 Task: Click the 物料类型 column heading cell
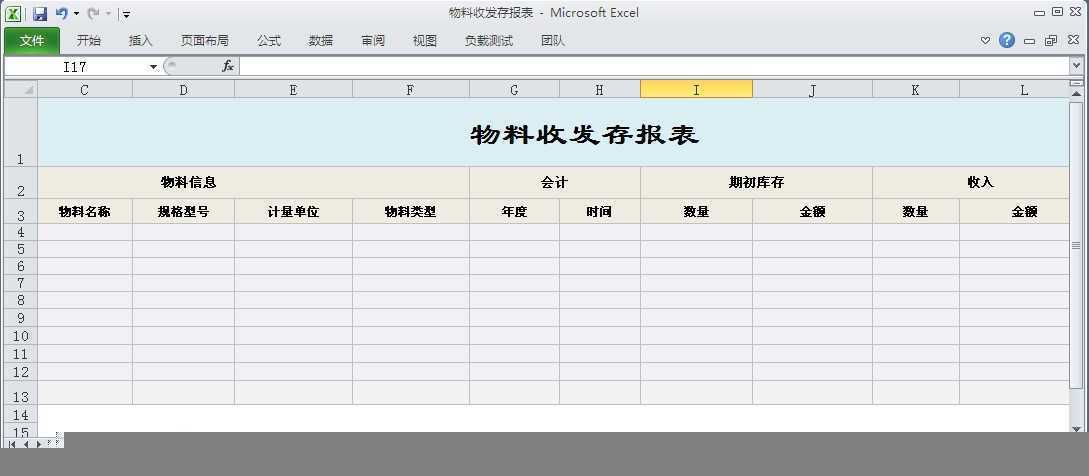pyautogui.click(x=410, y=211)
